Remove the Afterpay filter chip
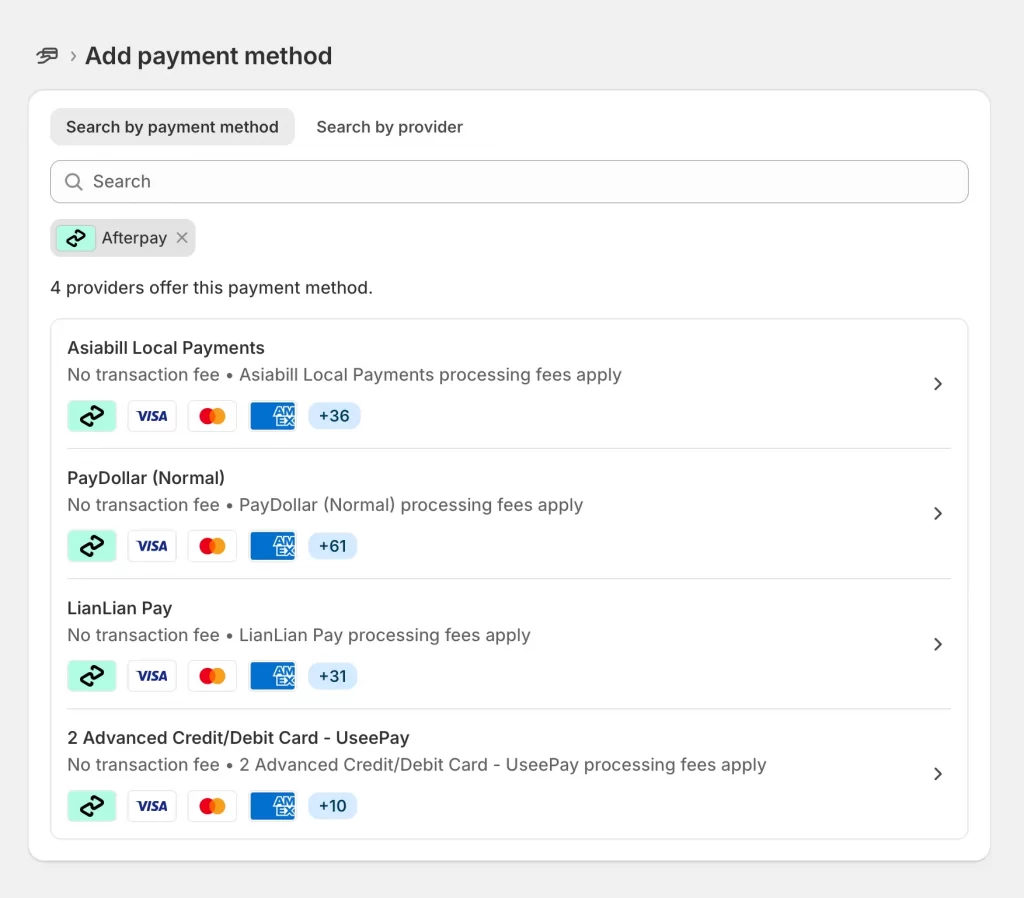The image size is (1024, 898). click(182, 238)
